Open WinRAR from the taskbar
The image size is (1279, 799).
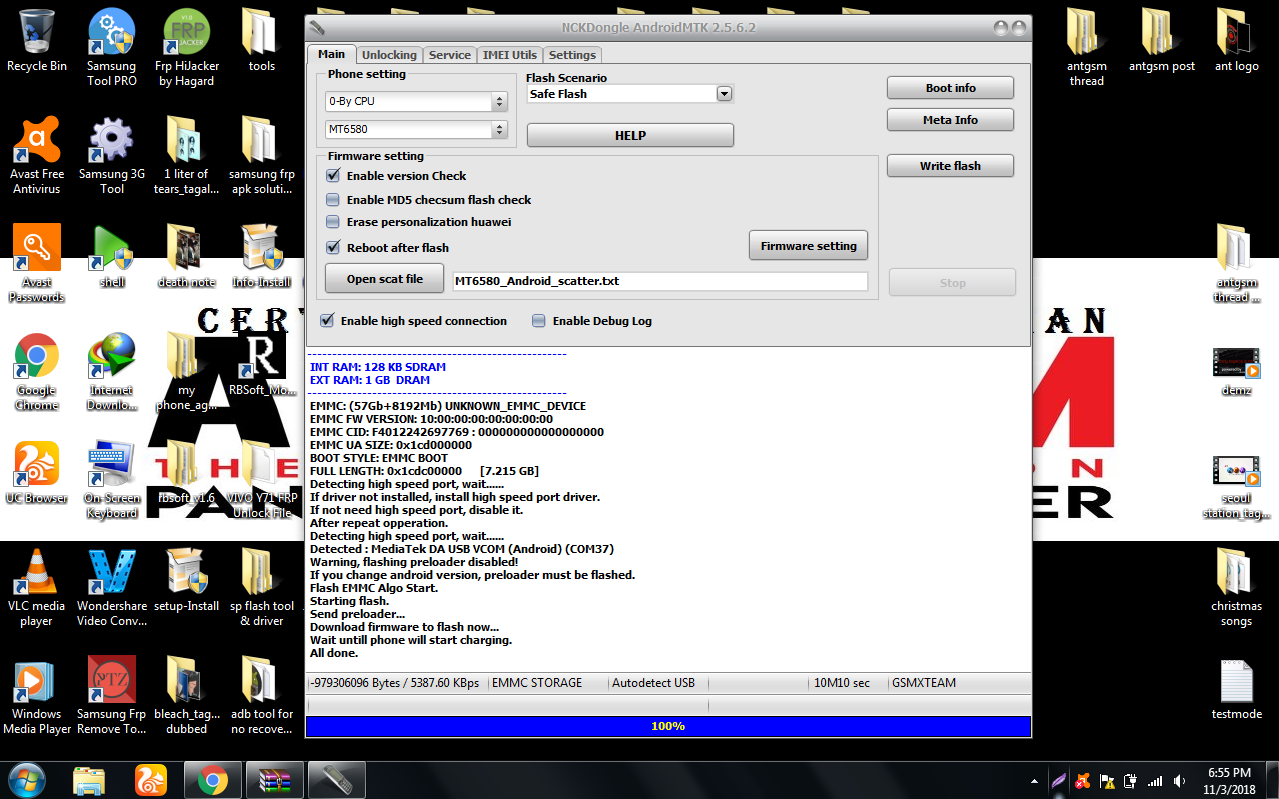[x=273, y=779]
